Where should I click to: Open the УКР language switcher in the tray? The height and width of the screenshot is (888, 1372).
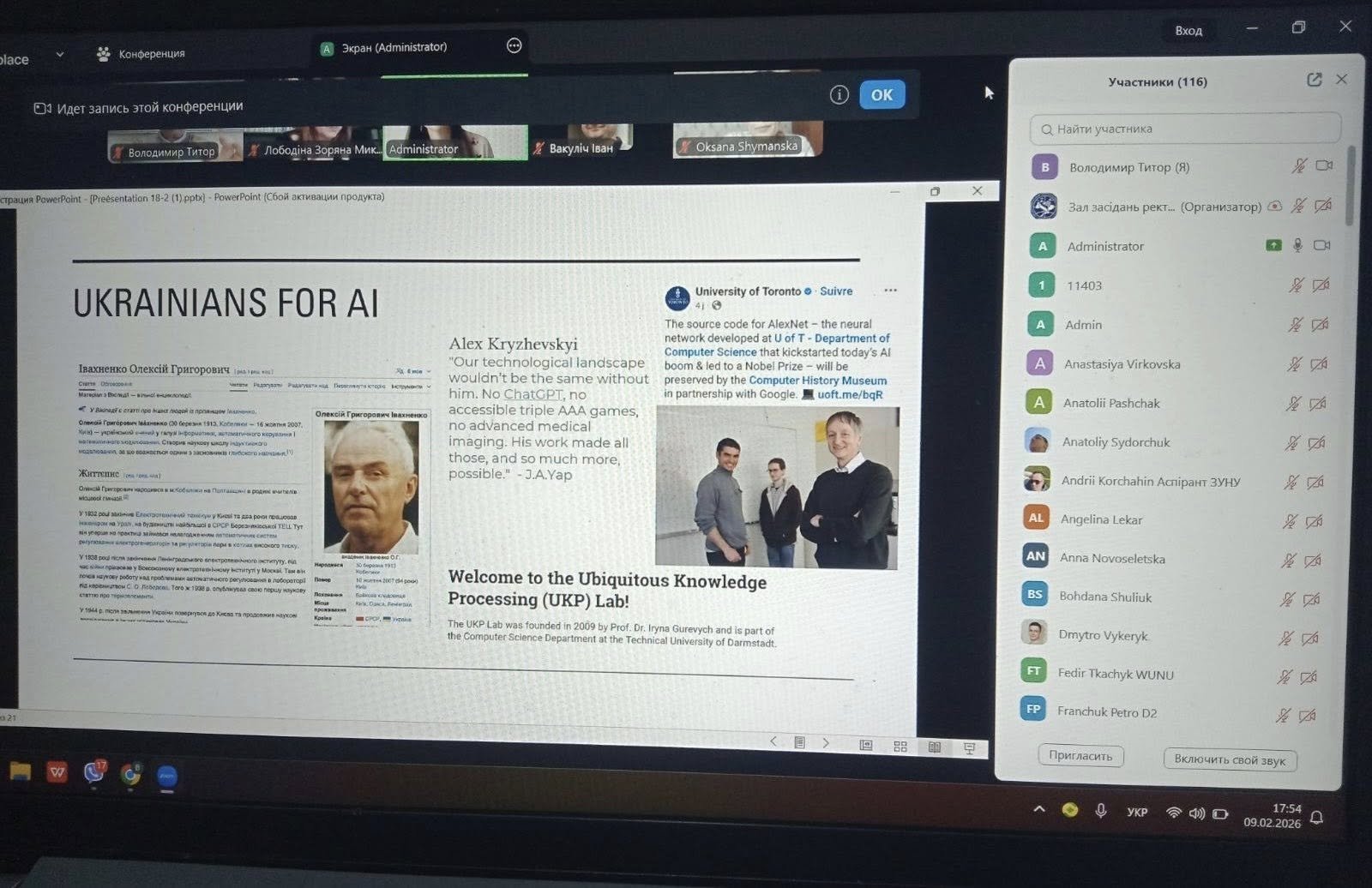(1137, 812)
